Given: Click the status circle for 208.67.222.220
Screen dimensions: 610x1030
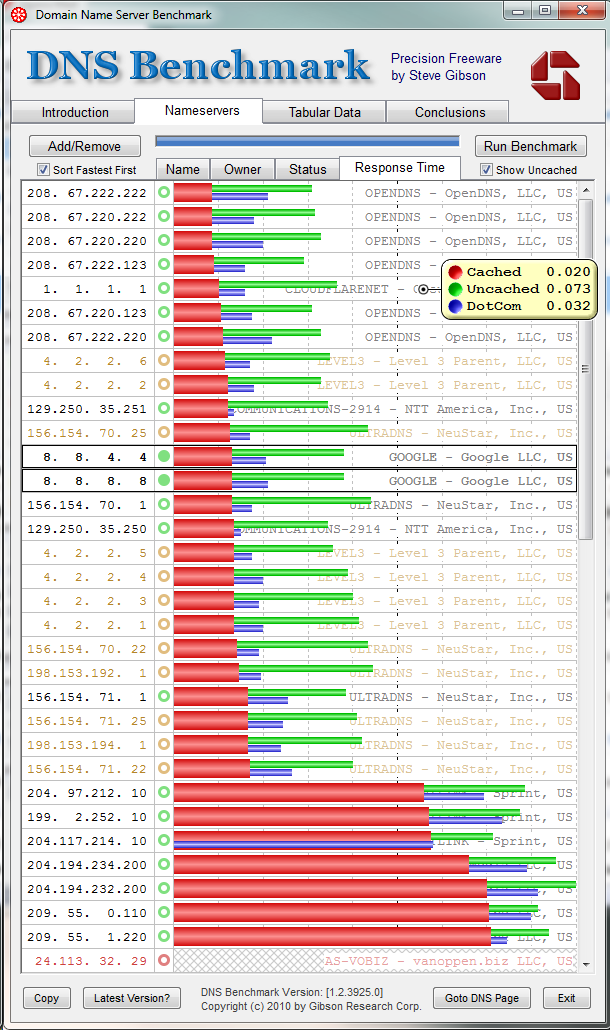Looking at the screenshot, I should [x=163, y=336].
